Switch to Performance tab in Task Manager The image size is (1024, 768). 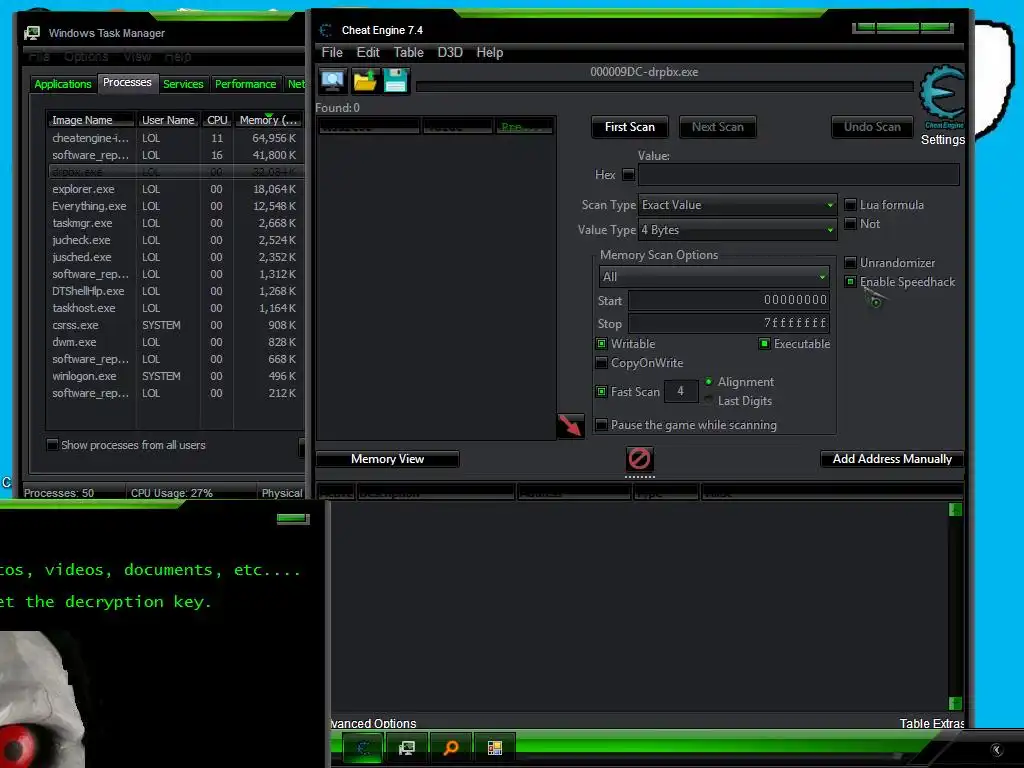click(x=246, y=84)
